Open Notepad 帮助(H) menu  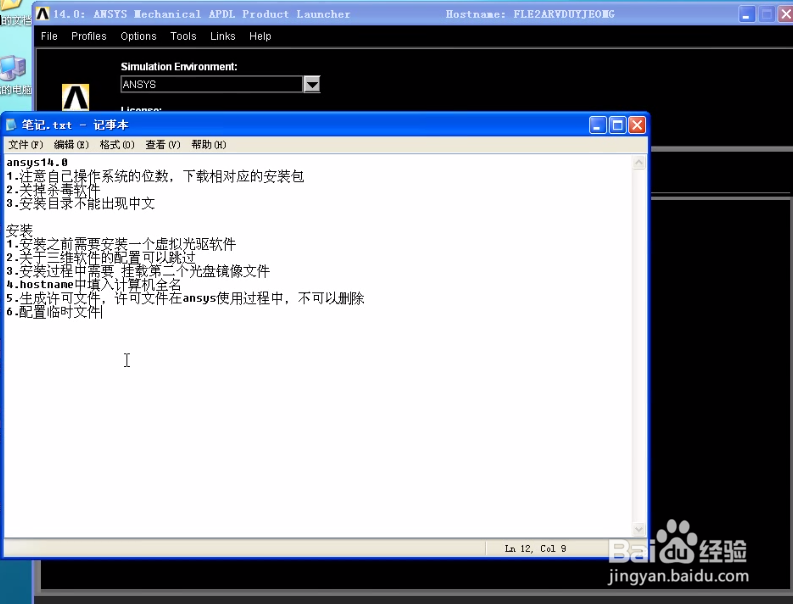tap(209, 145)
